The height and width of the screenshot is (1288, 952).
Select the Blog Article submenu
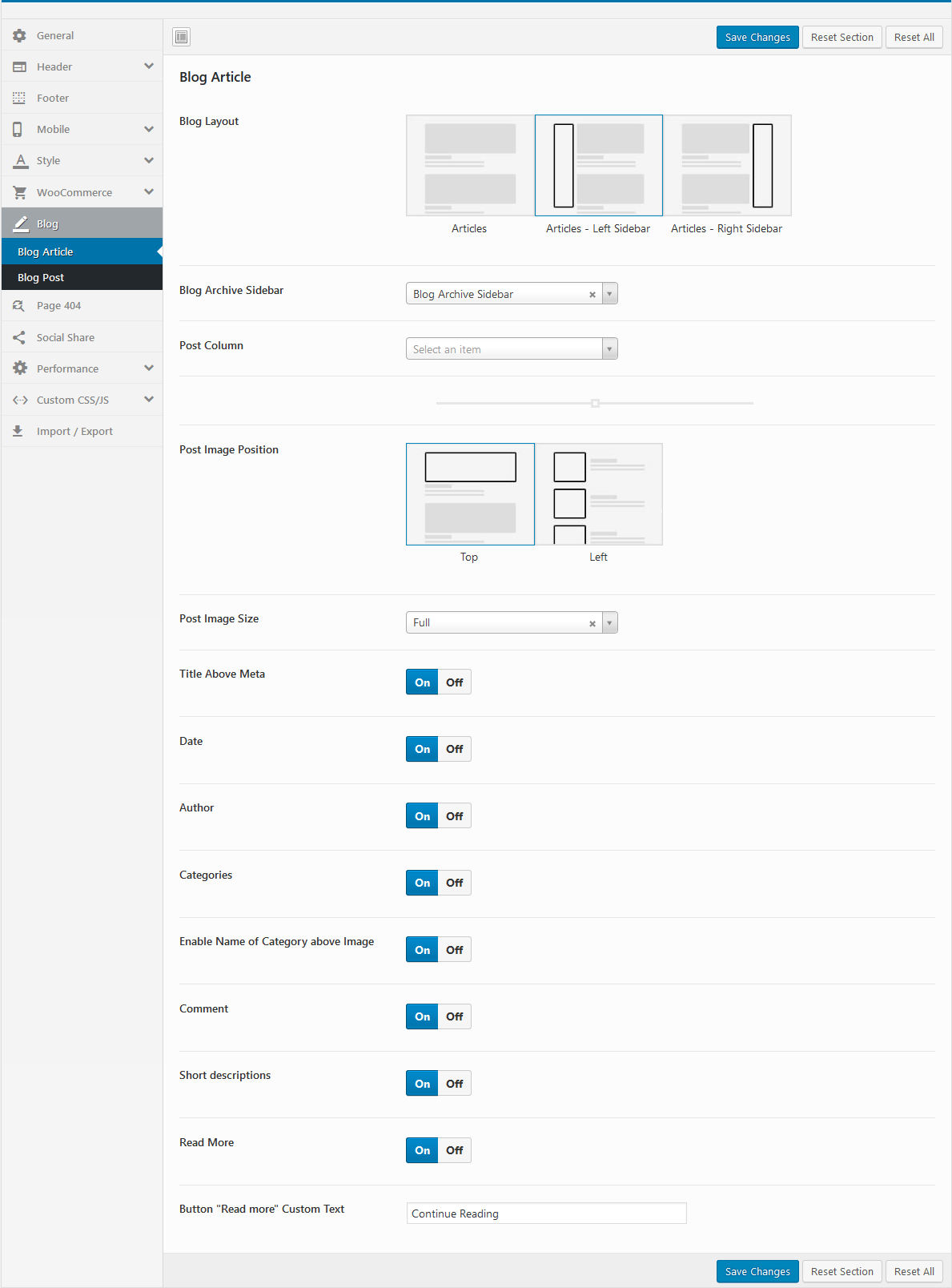click(82, 252)
